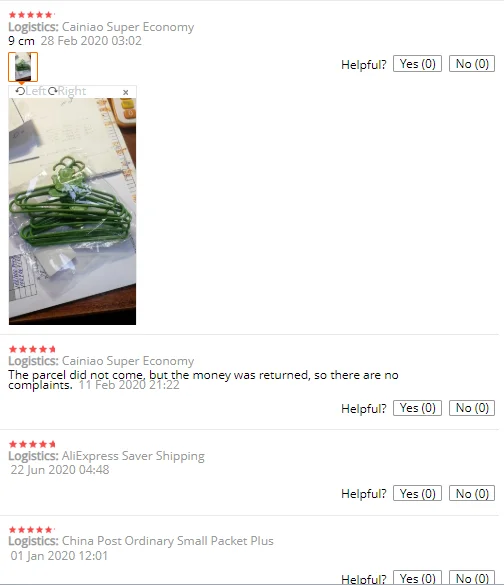This screenshot has height=585, width=504.
Task: Click the star rating of the 9 cm review
Action: coord(32,15)
